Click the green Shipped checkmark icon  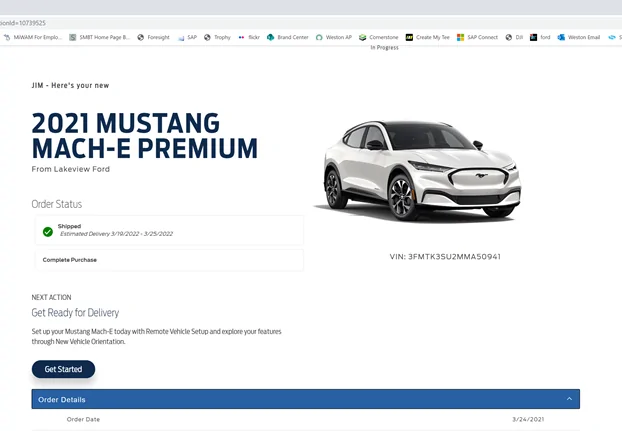pyautogui.click(x=48, y=232)
